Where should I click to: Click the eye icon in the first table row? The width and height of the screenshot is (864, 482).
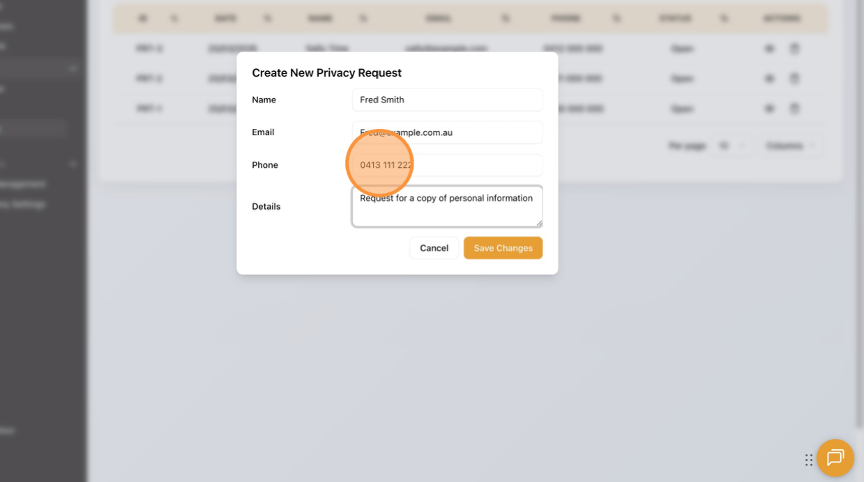click(769, 48)
